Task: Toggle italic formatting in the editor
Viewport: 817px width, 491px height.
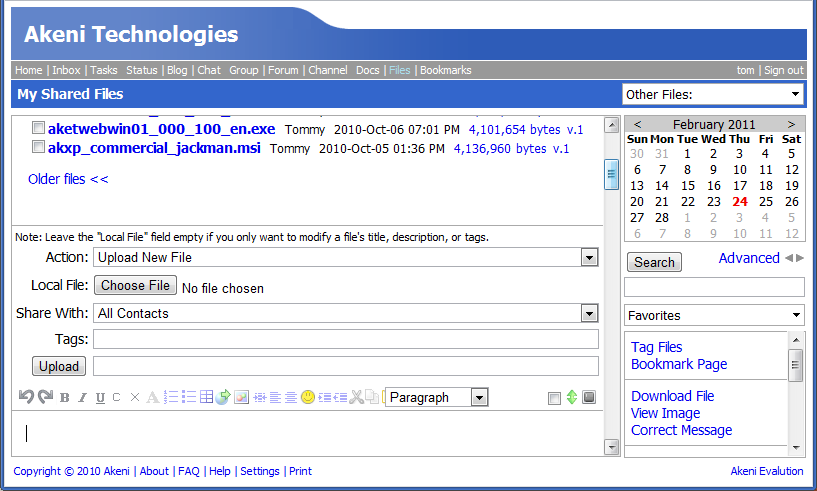Action: (83, 398)
